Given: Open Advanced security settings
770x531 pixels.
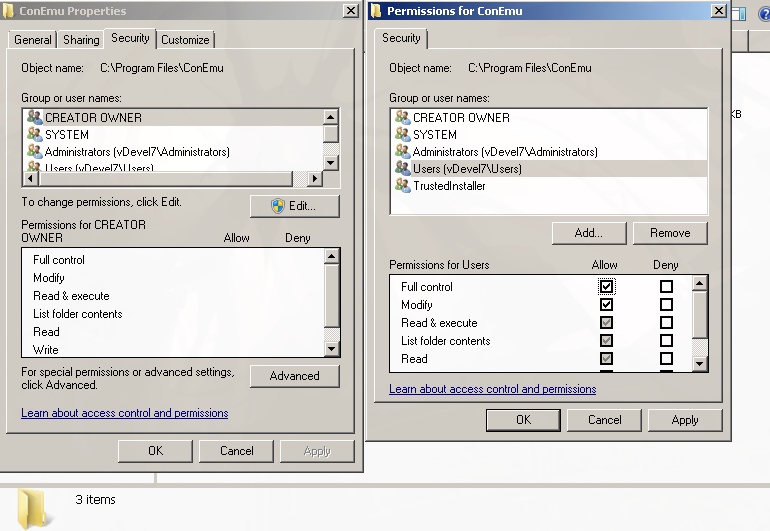Looking at the screenshot, I should point(295,376).
